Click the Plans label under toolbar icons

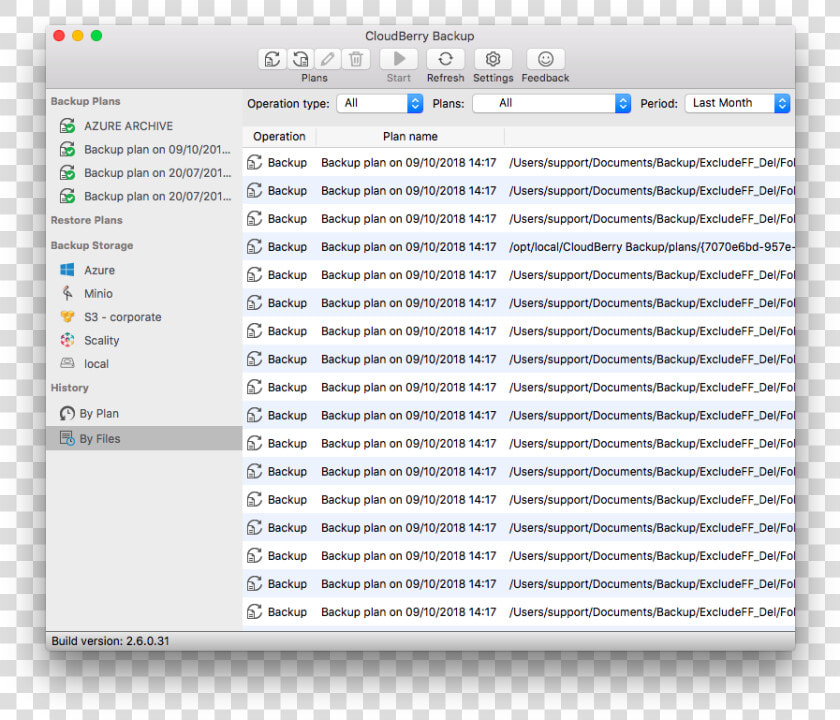(x=314, y=78)
